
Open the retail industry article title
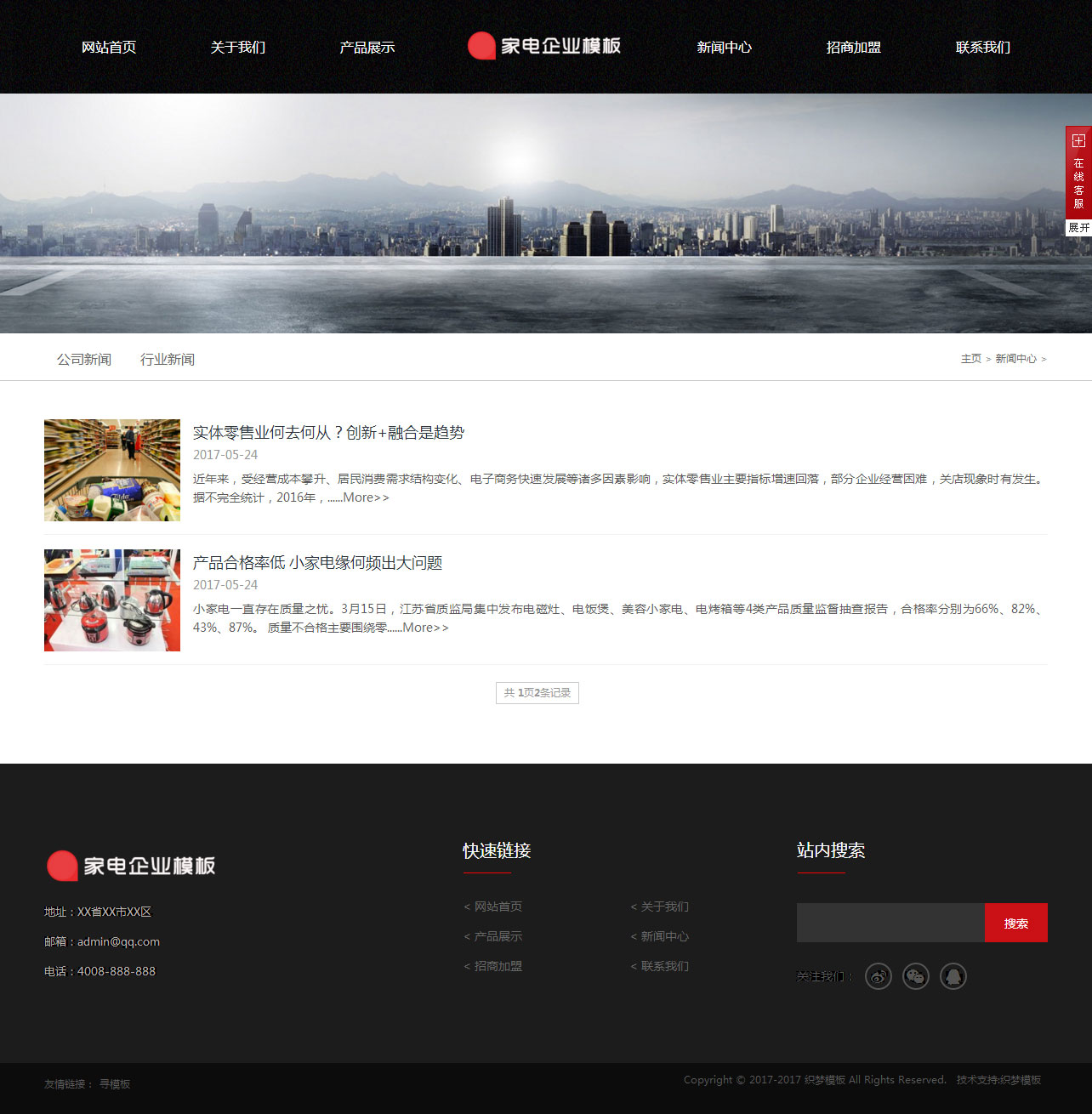click(328, 433)
